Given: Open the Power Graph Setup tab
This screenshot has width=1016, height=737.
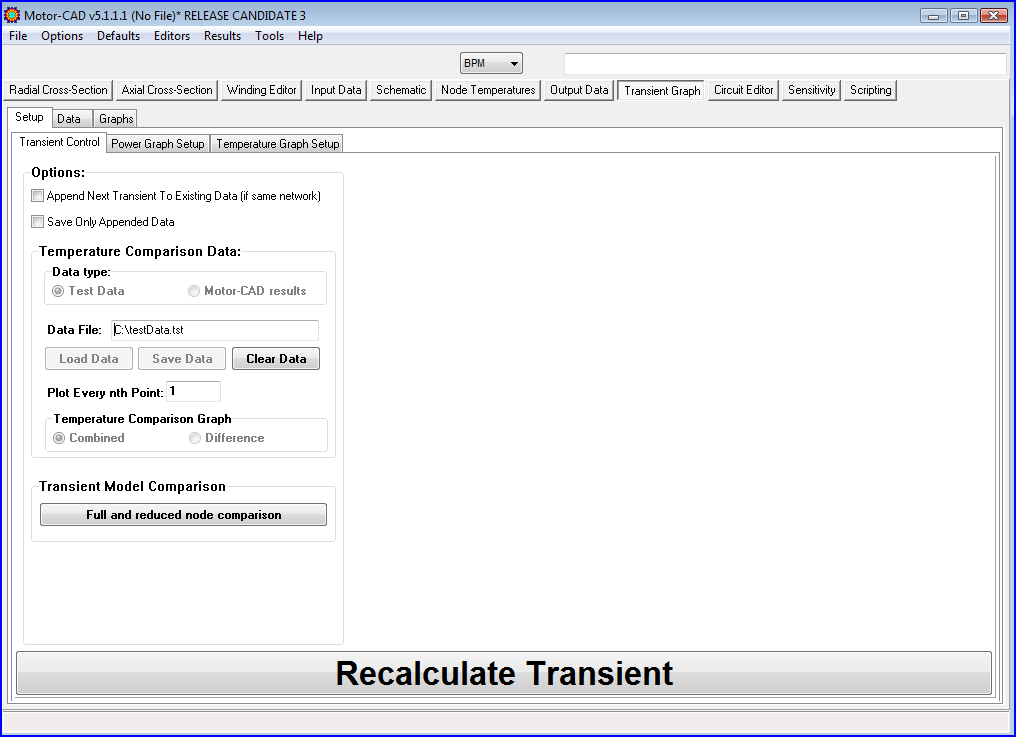Looking at the screenshot, I should click(158, 144).
